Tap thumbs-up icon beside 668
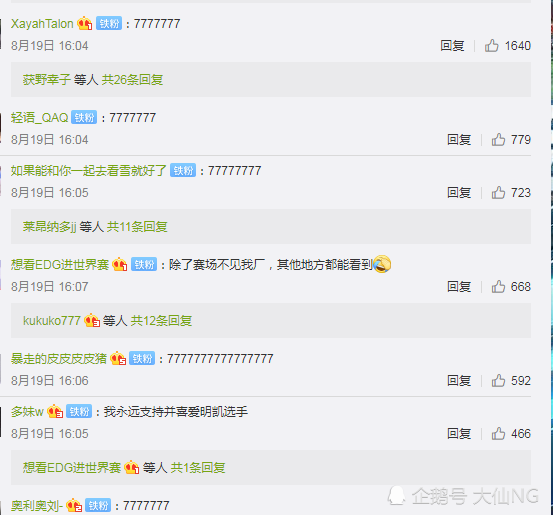The width and height of the screenshot is (553, 515). pos(498,286)
